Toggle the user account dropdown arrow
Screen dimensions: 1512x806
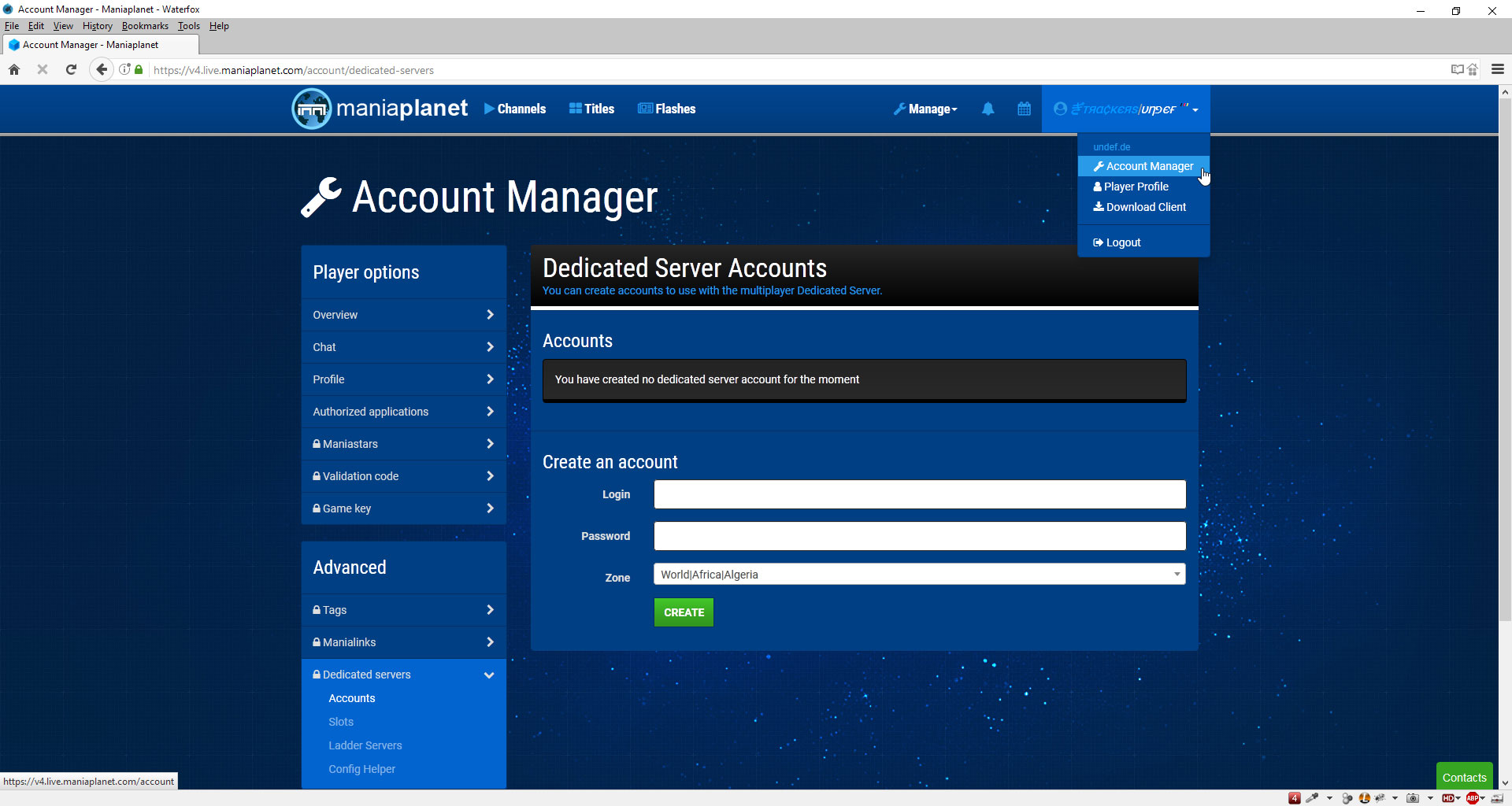click(1195, 109)
